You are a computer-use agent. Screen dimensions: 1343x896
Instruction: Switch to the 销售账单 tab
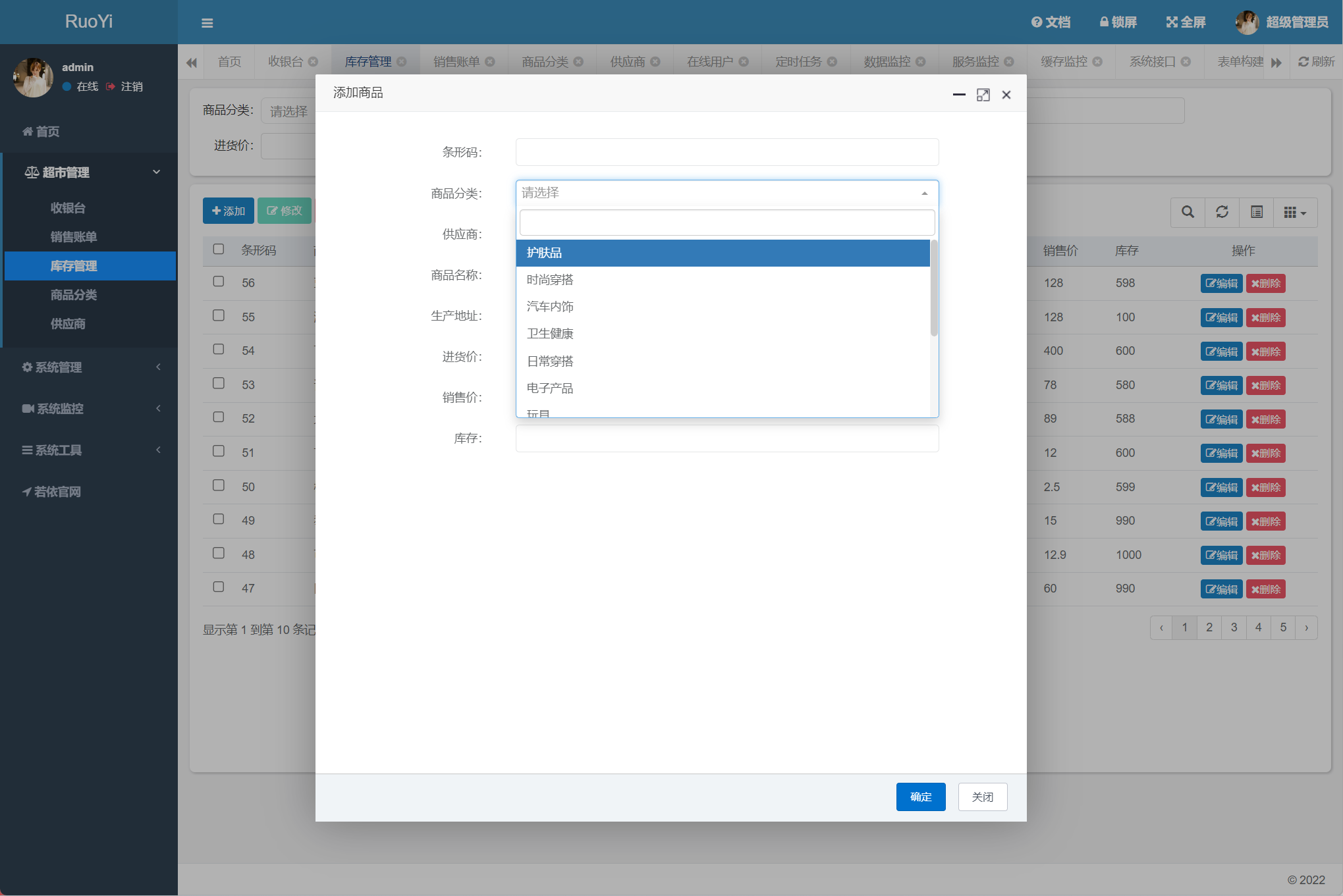(x=456, y=62)
